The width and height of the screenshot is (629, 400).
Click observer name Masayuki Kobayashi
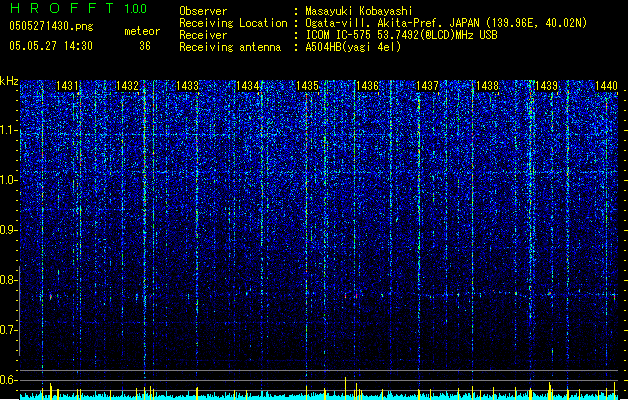coord(359,11)
